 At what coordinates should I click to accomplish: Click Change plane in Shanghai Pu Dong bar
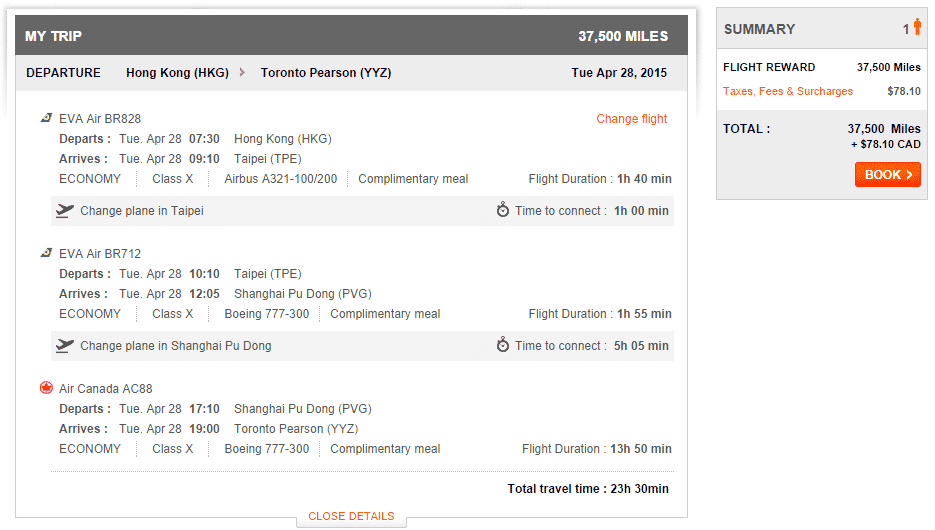[x=362, y=346]
